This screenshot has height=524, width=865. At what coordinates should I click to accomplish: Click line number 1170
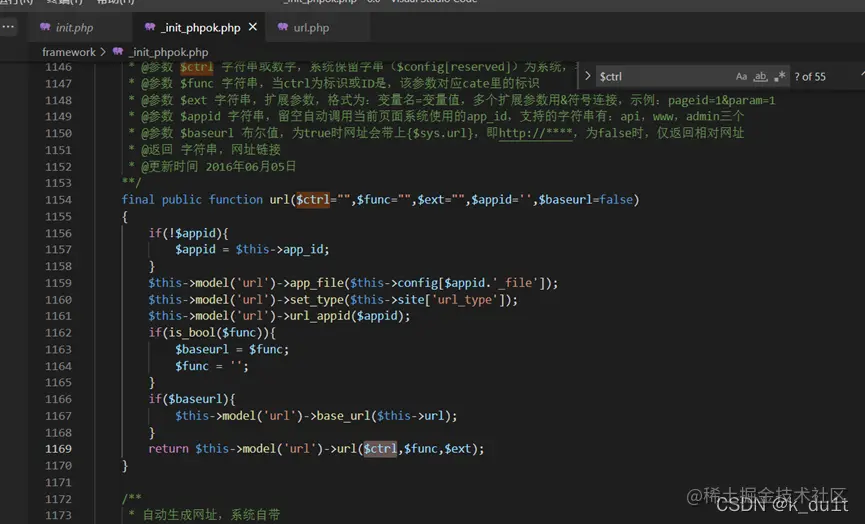58,466
